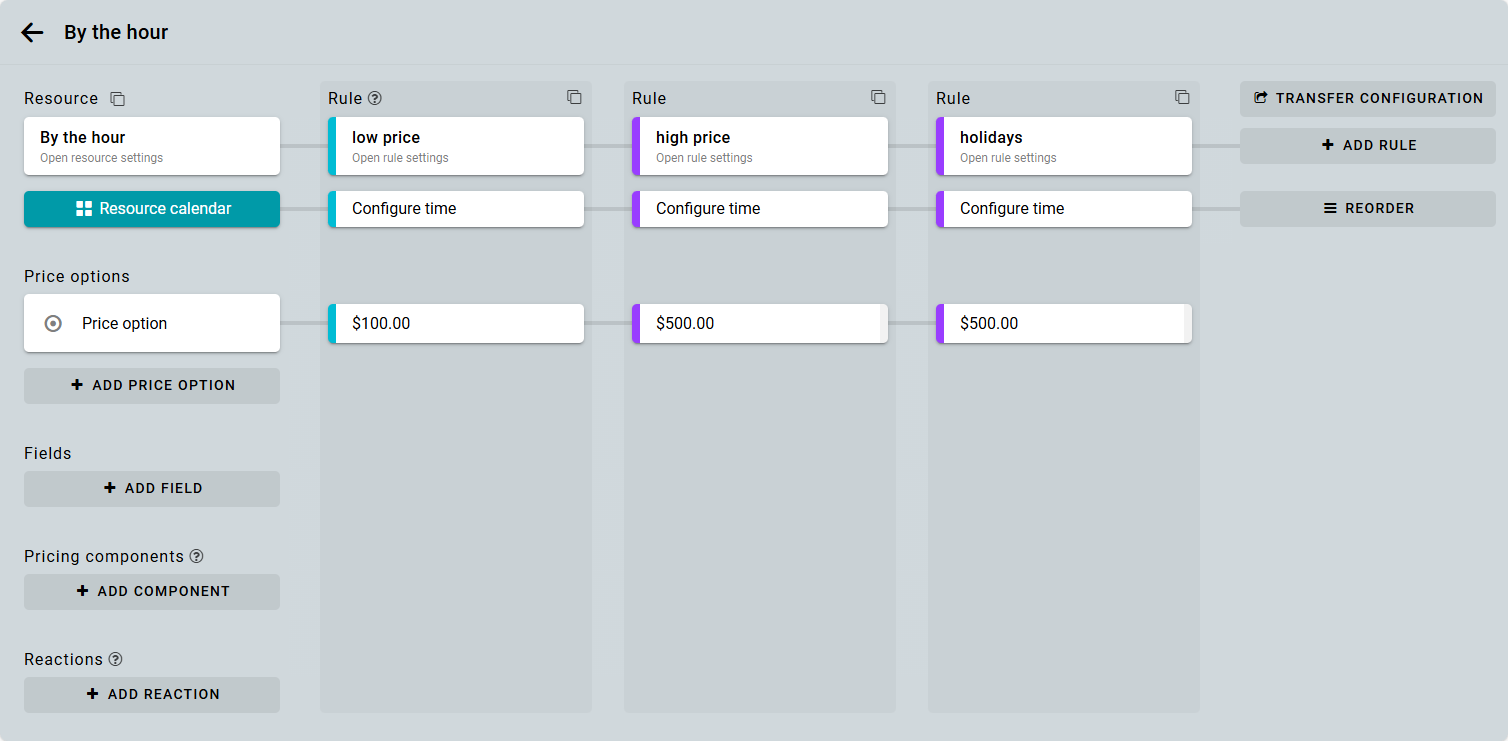Open help icon next to first Rule
1508x741 pixels.
[x=375, y=98]
